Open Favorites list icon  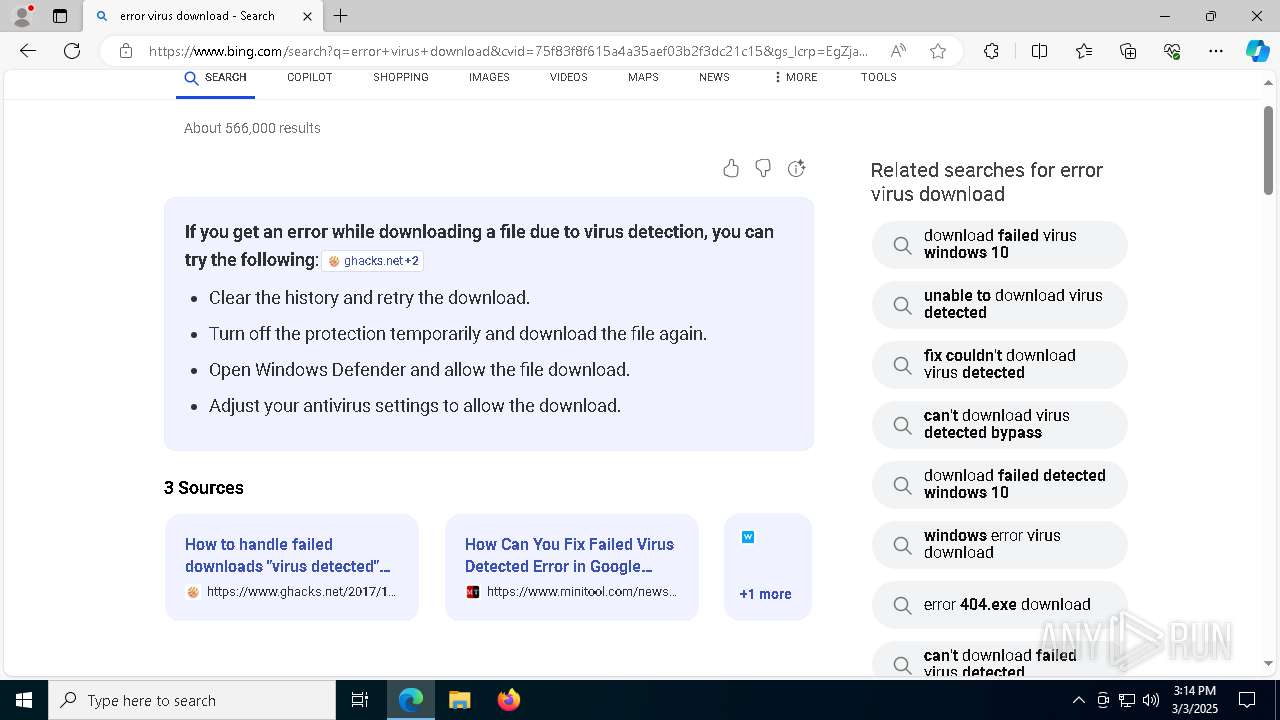(1084, 51)
